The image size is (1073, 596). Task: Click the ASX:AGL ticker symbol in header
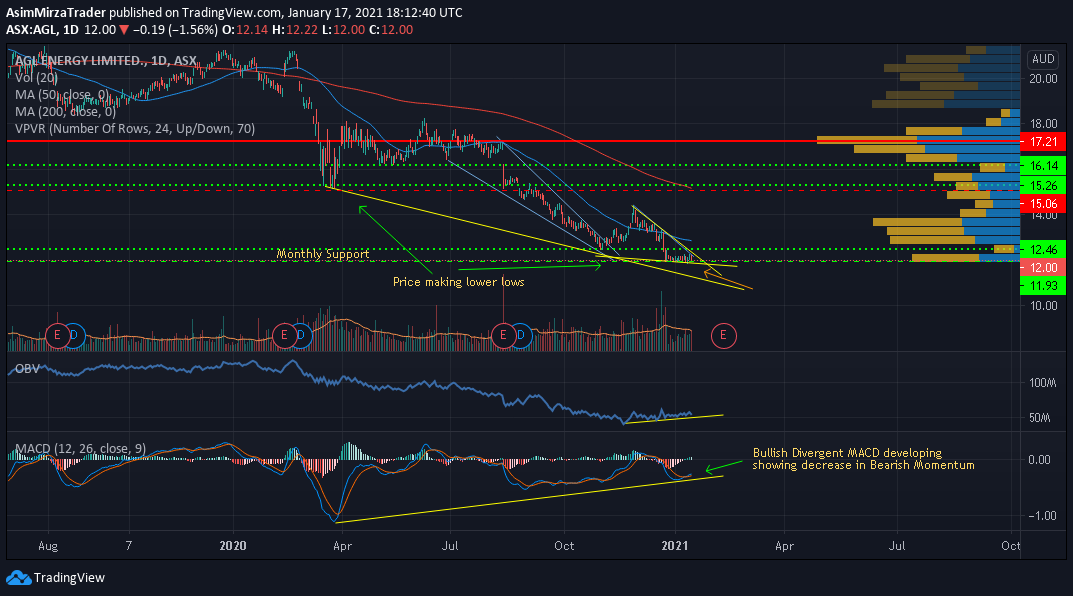(x=32, y=30)
